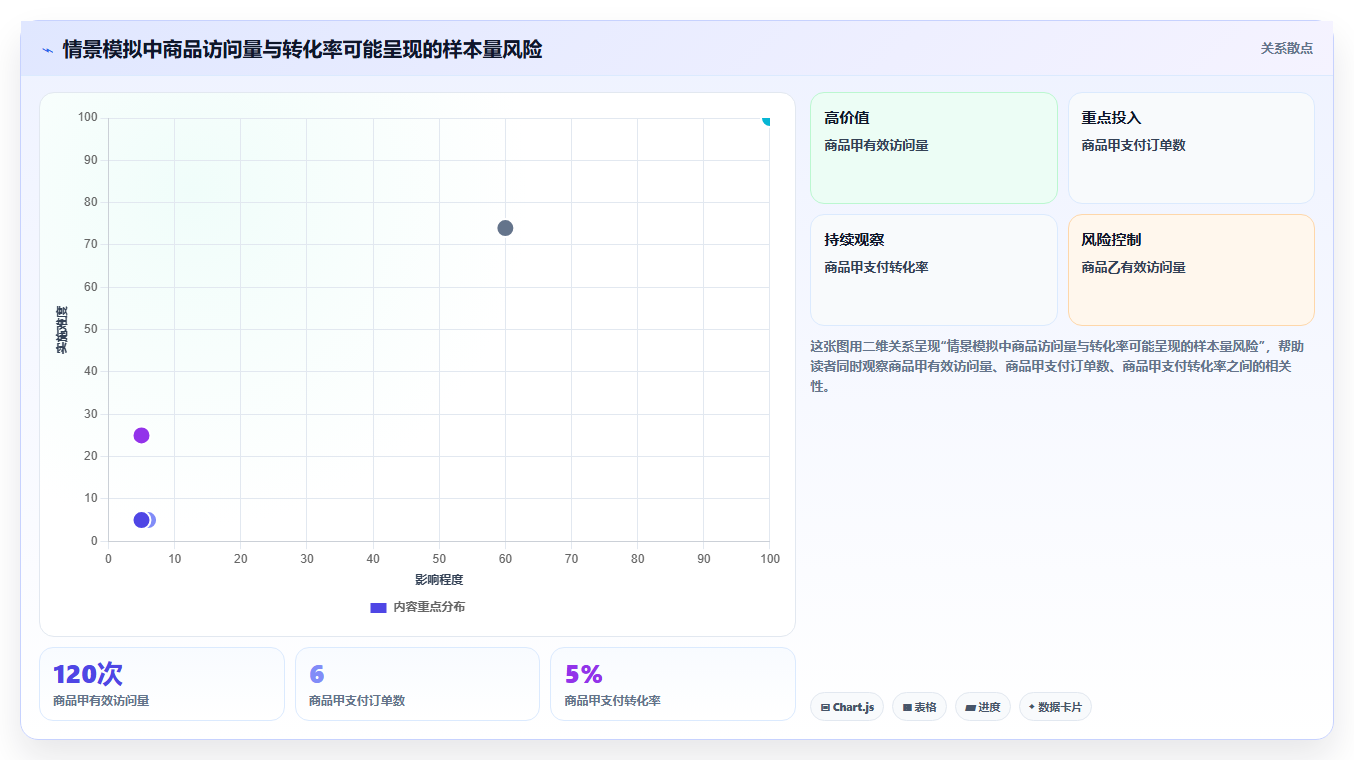The width and height of the screenshot is (1354, 760).
Task: Click the 实施难度 y-axis title
Action: (x=62, y=330)
